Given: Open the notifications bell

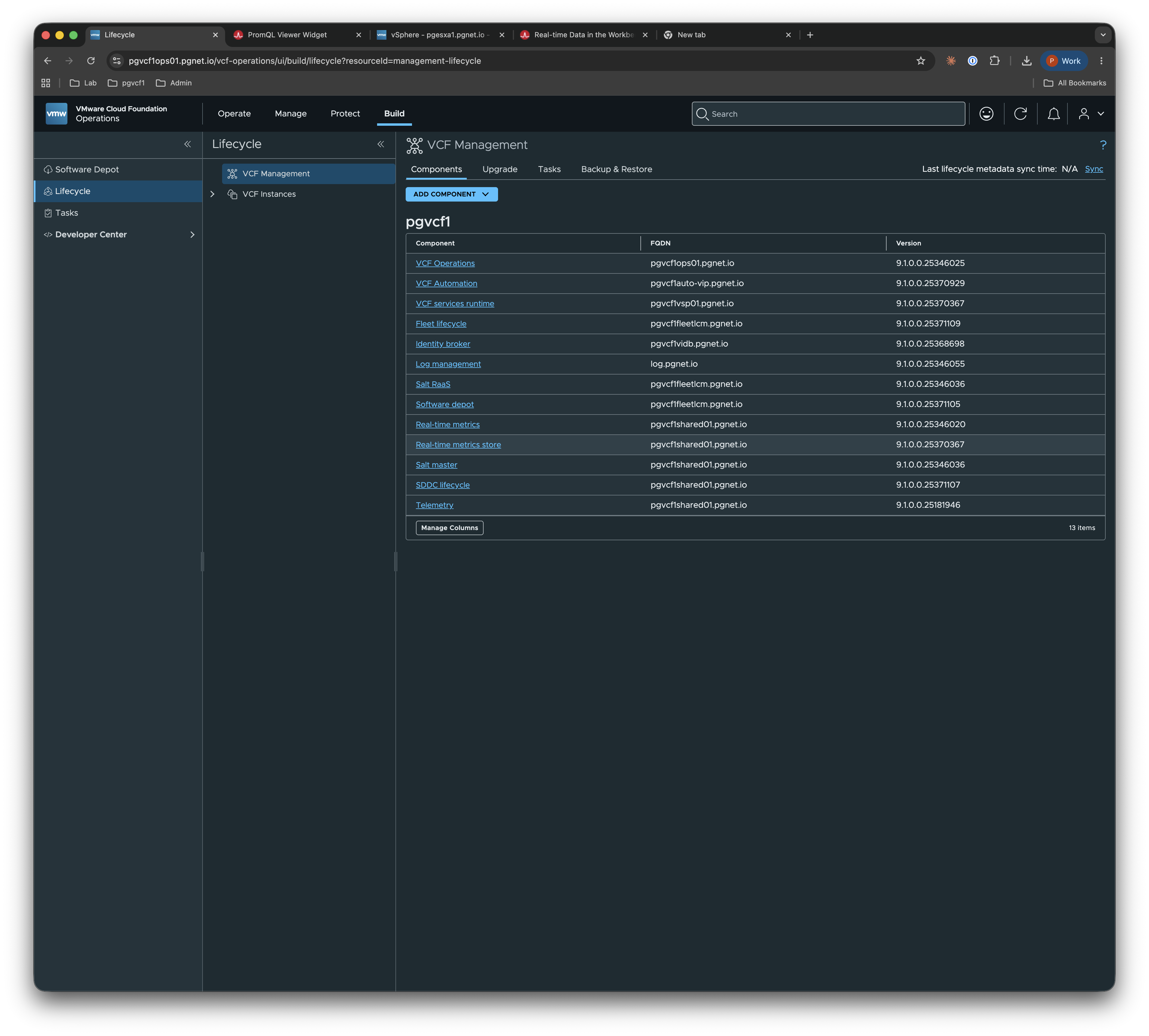Looking at the screenshot, I should [1053, 114].
